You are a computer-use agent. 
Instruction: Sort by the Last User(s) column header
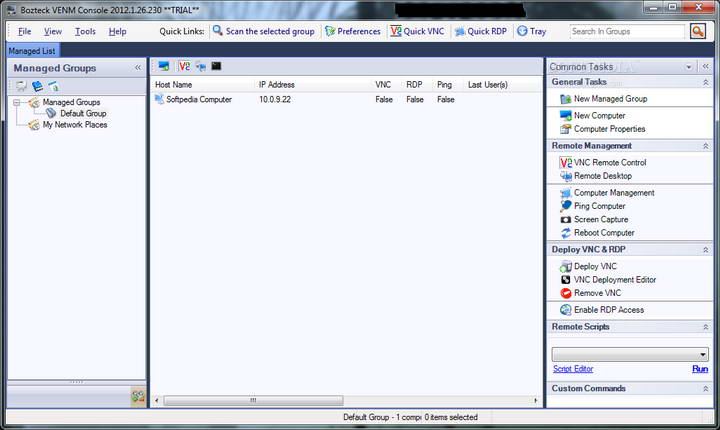487,85
